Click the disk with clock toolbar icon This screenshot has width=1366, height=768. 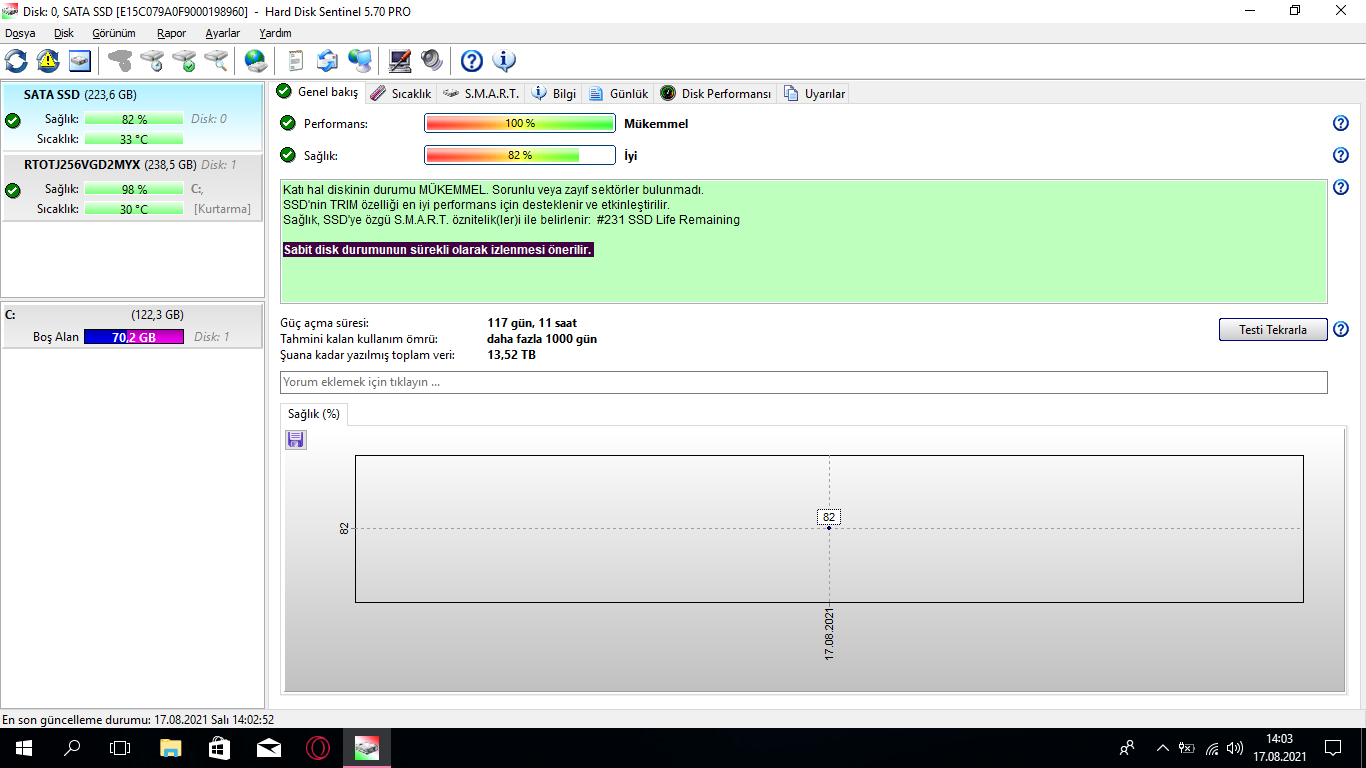[152, 61]
